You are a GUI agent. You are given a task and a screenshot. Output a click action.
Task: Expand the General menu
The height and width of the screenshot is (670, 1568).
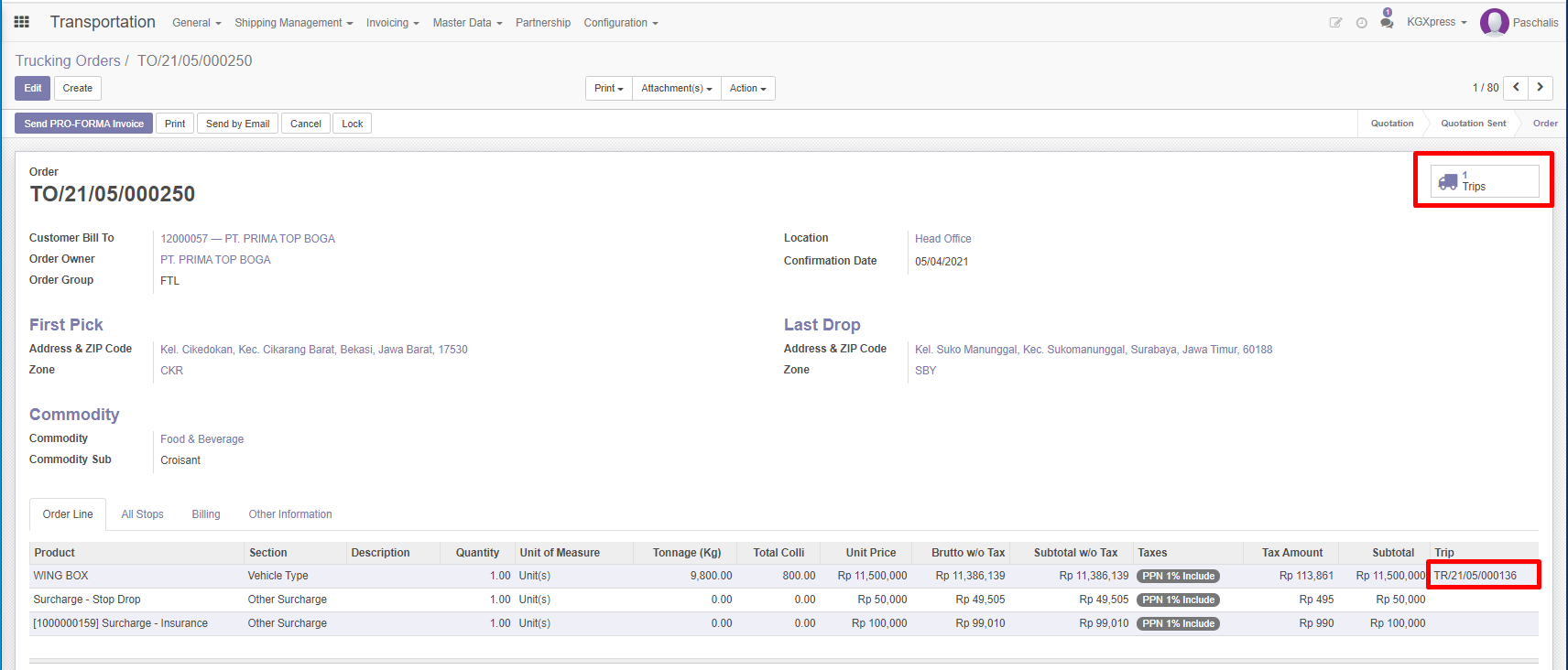click(x=197, y=23)
